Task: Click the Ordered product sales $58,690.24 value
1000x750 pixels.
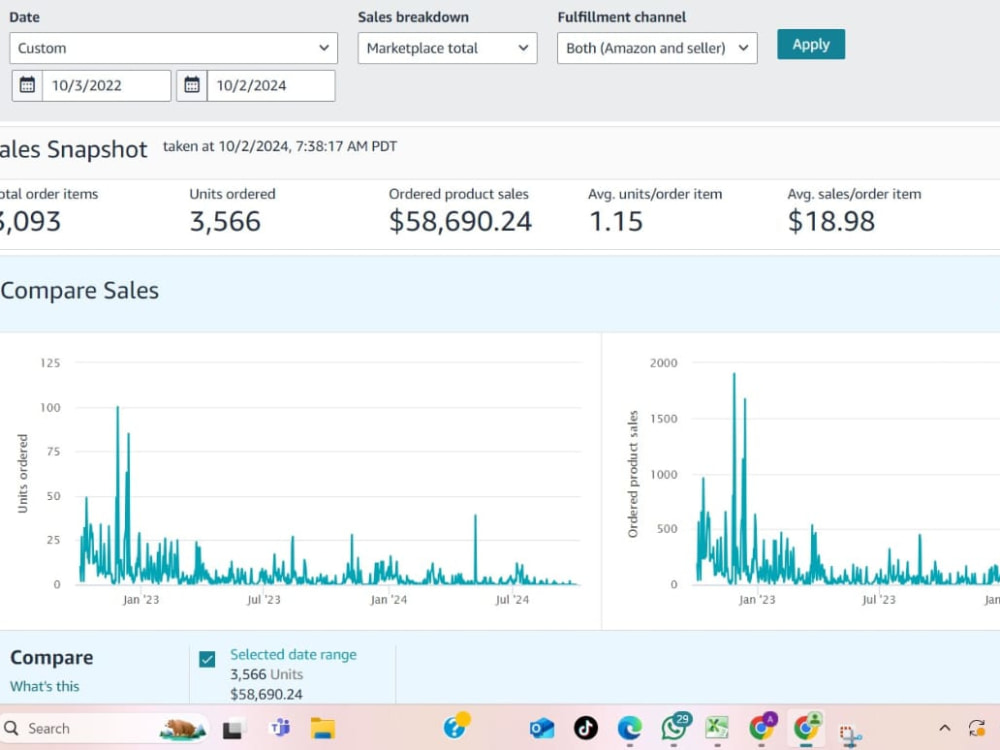Action: 460,221
